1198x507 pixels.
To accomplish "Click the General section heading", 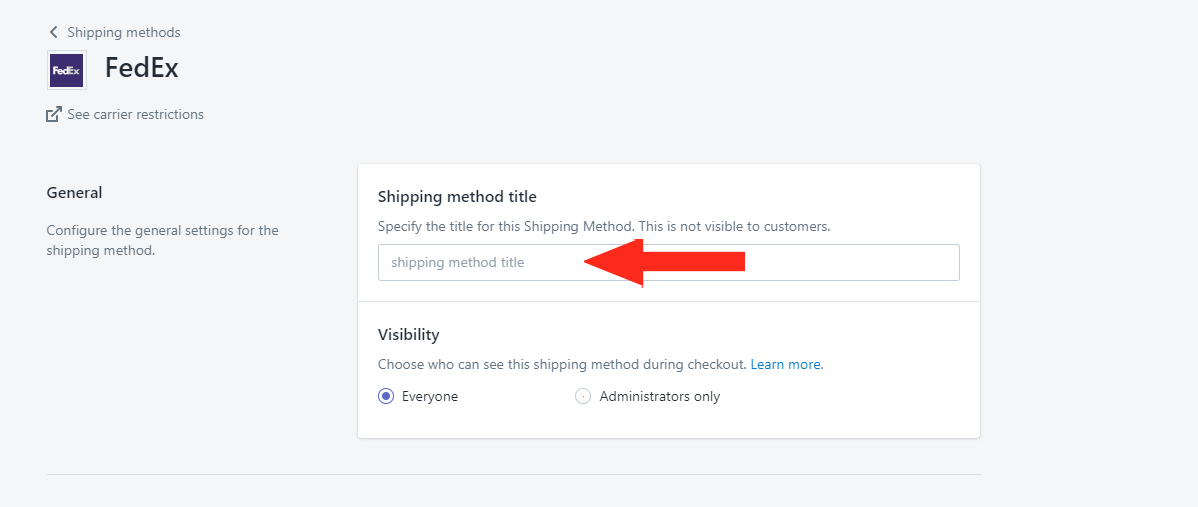I will (x=74, y=192).
